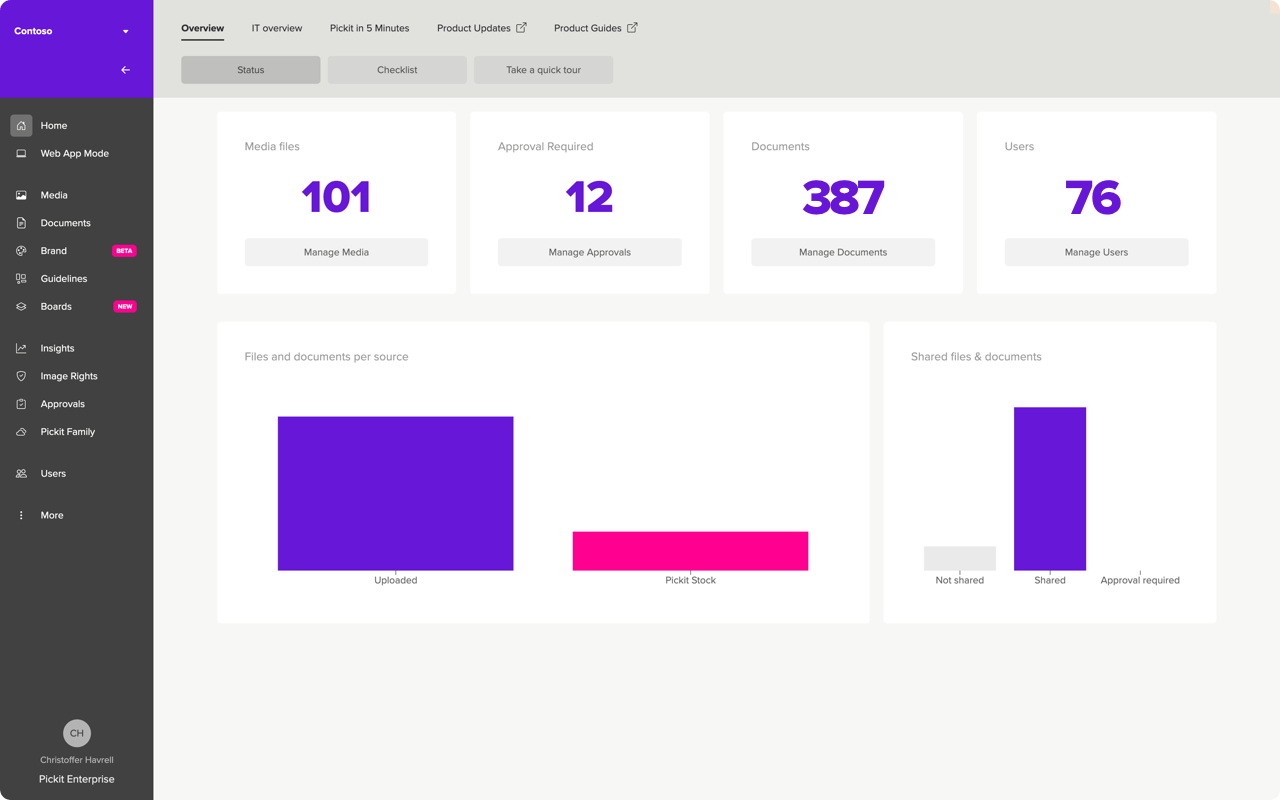The image size is (1280, 800).
Task: Expand the More menu in sidebar
Action: click(21, 516)
